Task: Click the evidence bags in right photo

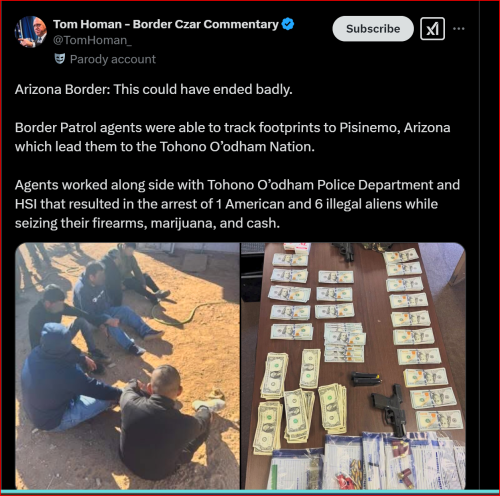Action: point(367,462)
